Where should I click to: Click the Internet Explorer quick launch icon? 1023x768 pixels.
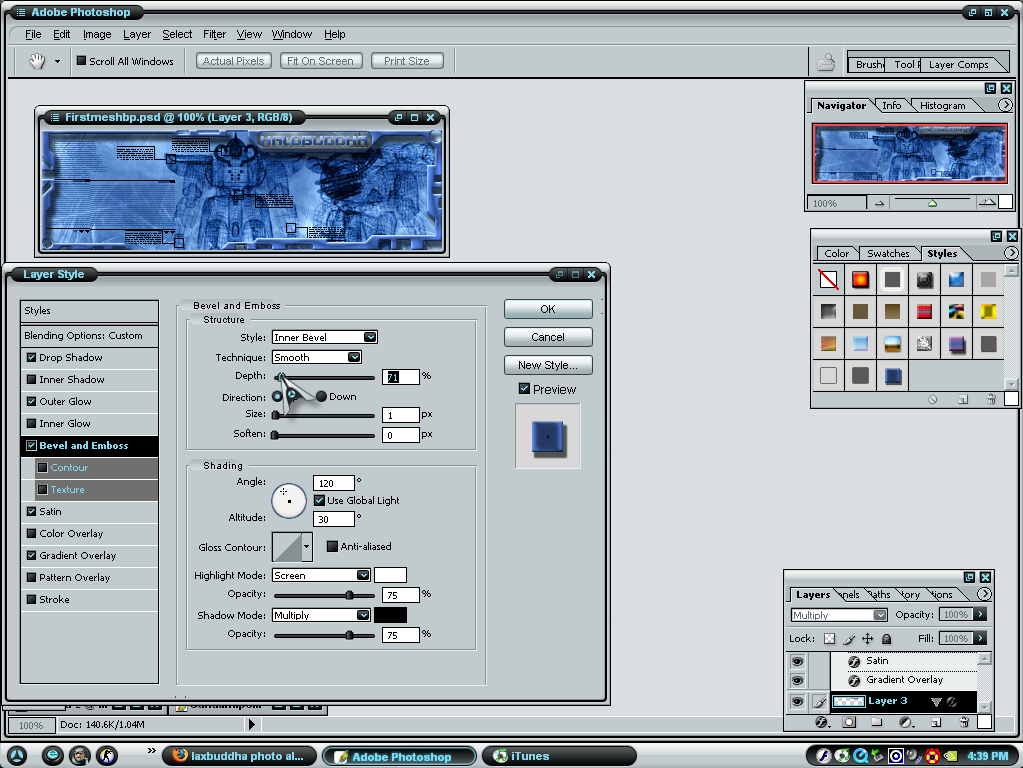[52, 756]
